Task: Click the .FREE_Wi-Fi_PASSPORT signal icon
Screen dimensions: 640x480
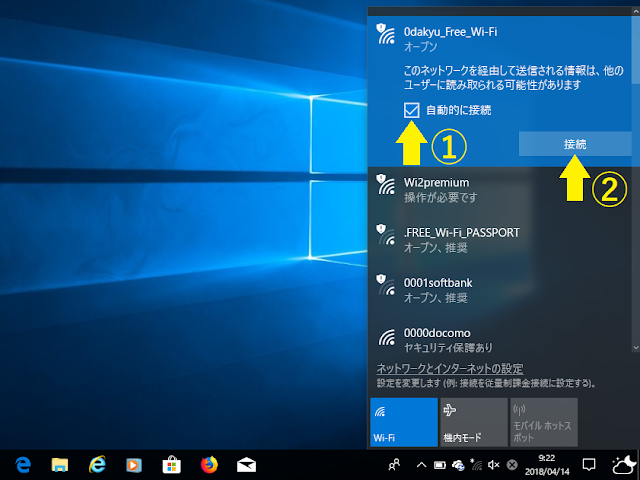Action: coord(386,235)
